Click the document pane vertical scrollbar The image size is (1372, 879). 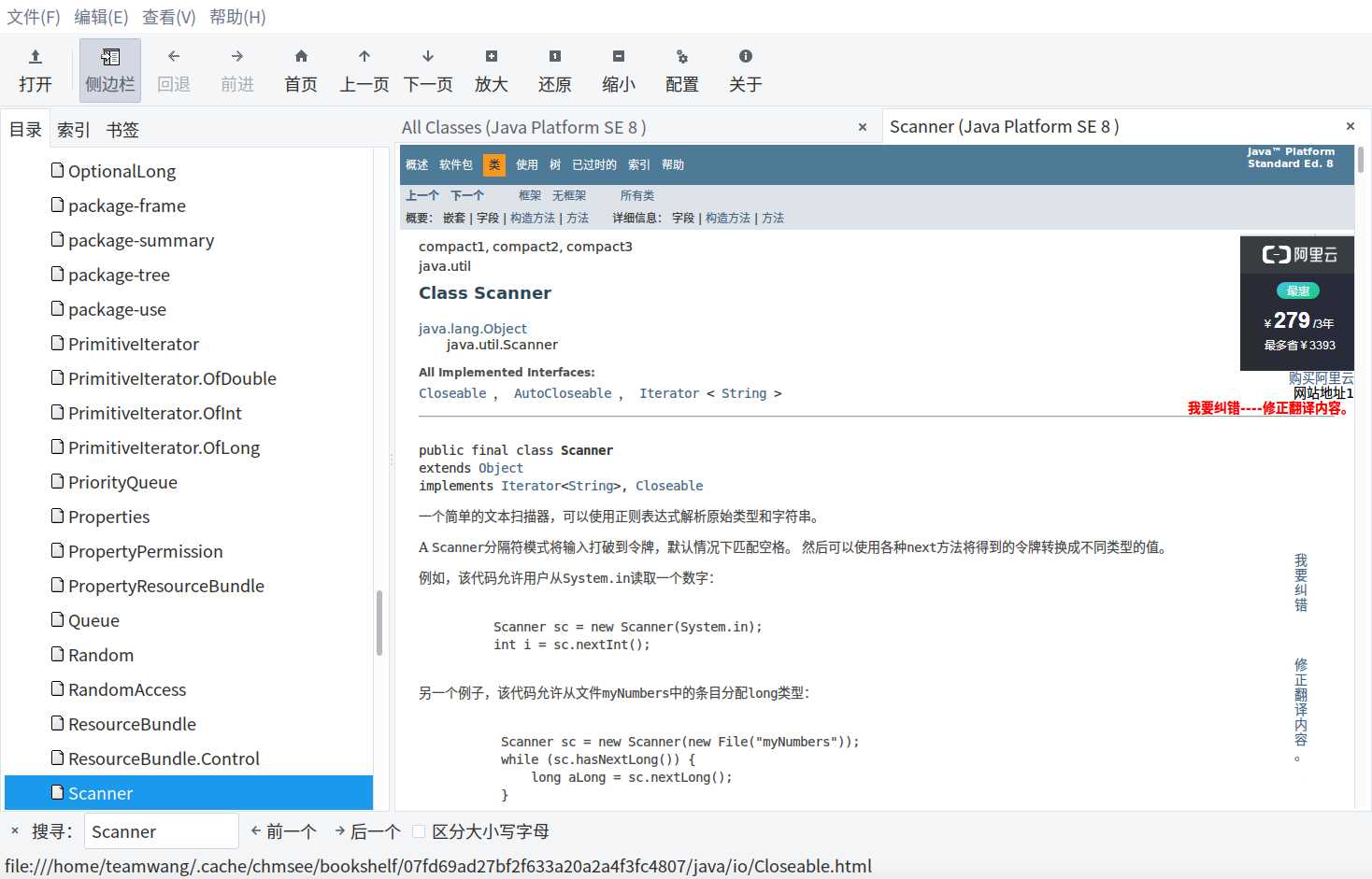[x=1361, y=160]
